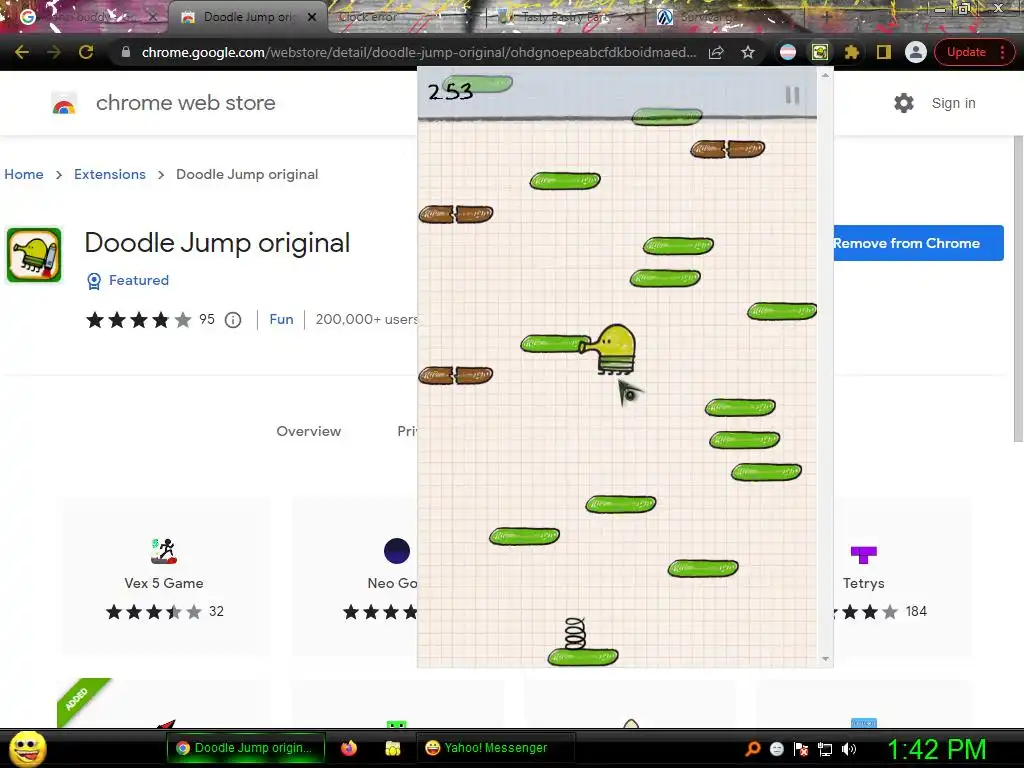1024x768 pixels.
Task: Click the flag notification tray icon
Action: point(801,749)
